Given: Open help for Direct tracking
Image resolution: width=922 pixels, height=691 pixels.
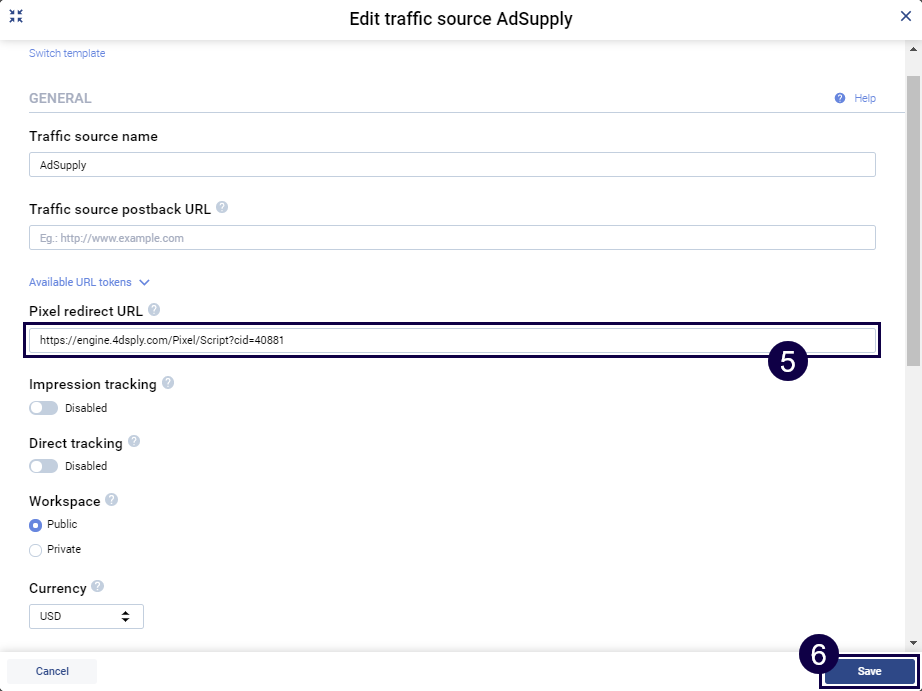Looking at the screenshot, I should (x=134, y=441).
